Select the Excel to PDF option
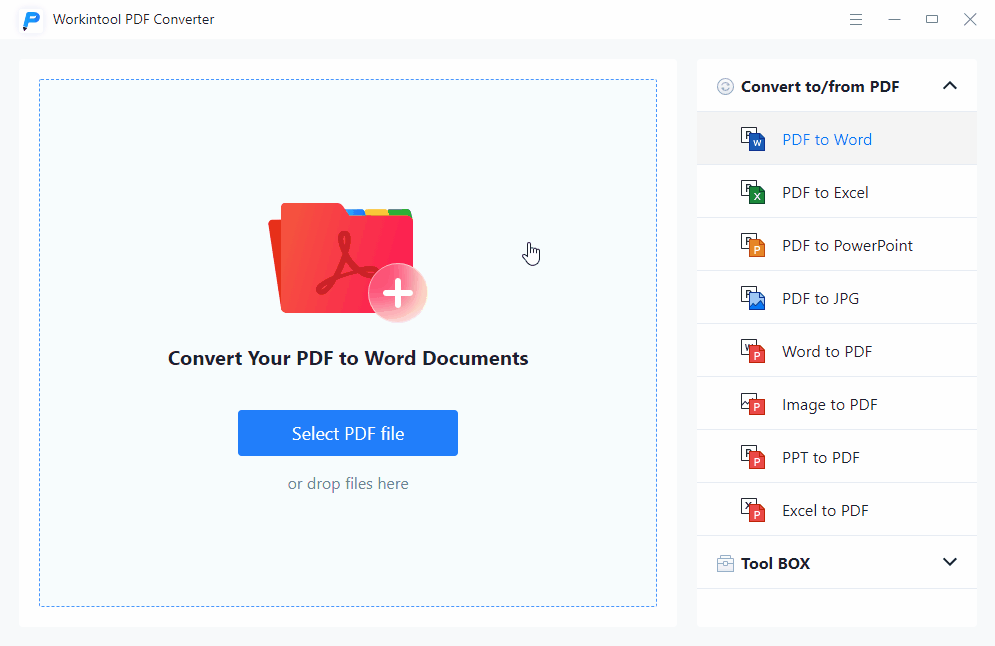The width and height of the screenshot is (995, 646). pos(836,510)
